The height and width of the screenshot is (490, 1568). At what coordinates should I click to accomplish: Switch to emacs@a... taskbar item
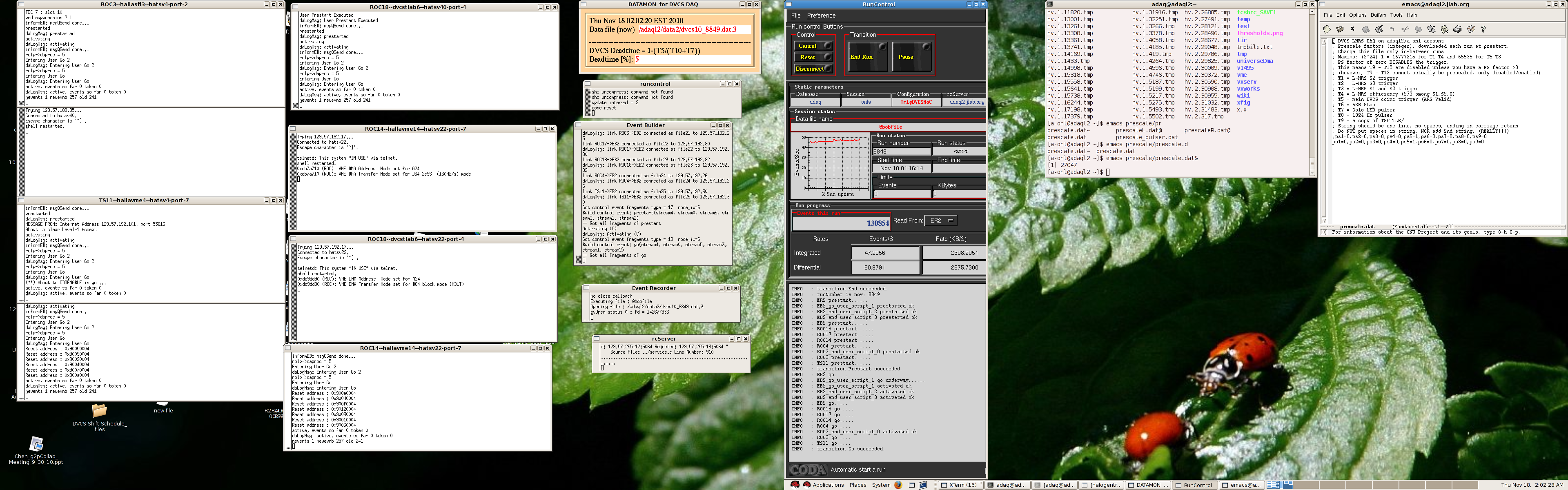click(1241, 485)
